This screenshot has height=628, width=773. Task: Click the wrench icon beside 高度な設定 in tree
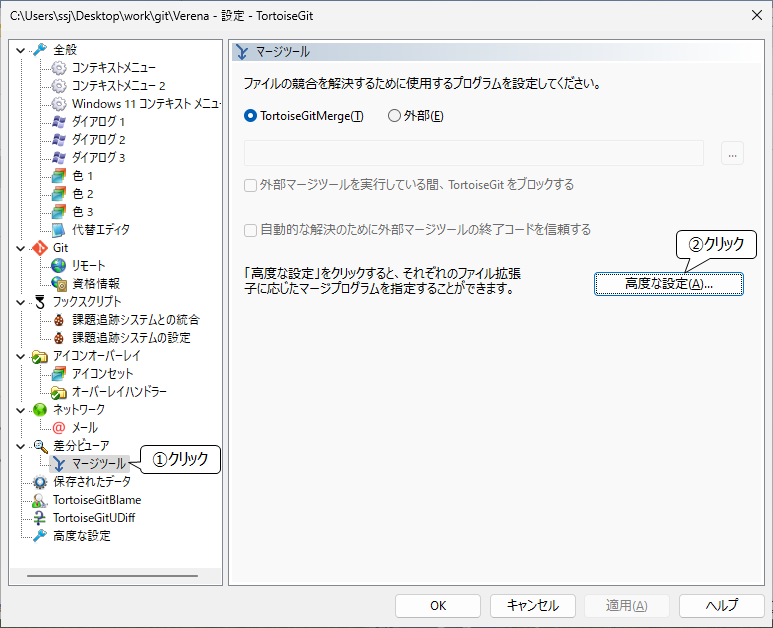point(40,536)
